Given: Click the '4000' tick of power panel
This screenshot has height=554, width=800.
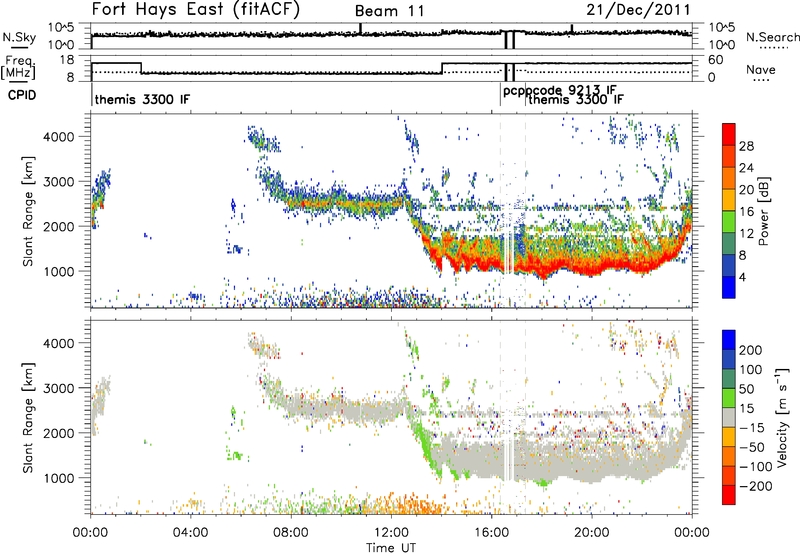Looking at the screenshot, I should point(59,137).
